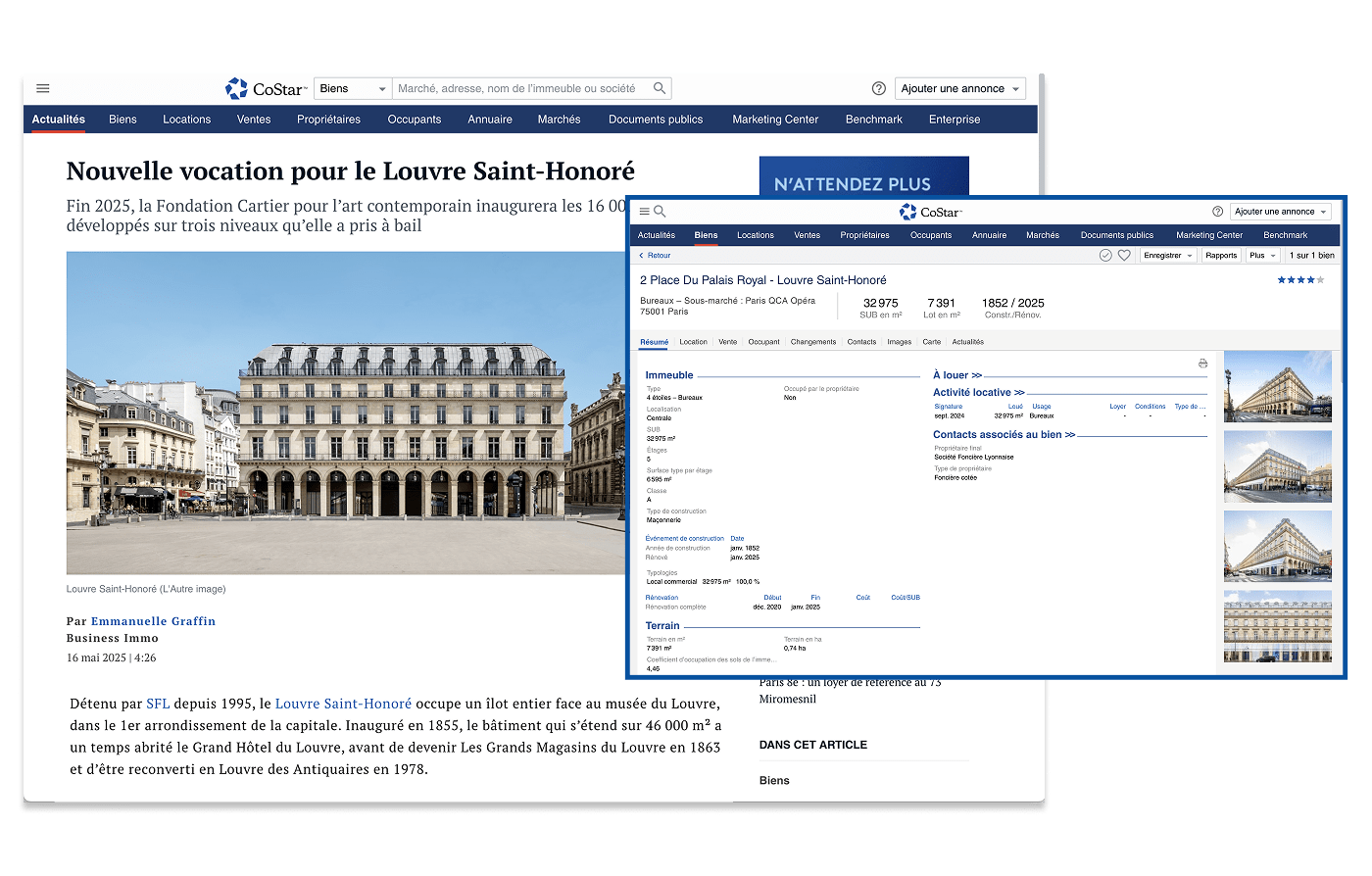This screenshot has height=876, width=1372.
Task: Open the Propriétaires menu in the article navigation bar
Action: pyautogui.click(x=328, y=120)
